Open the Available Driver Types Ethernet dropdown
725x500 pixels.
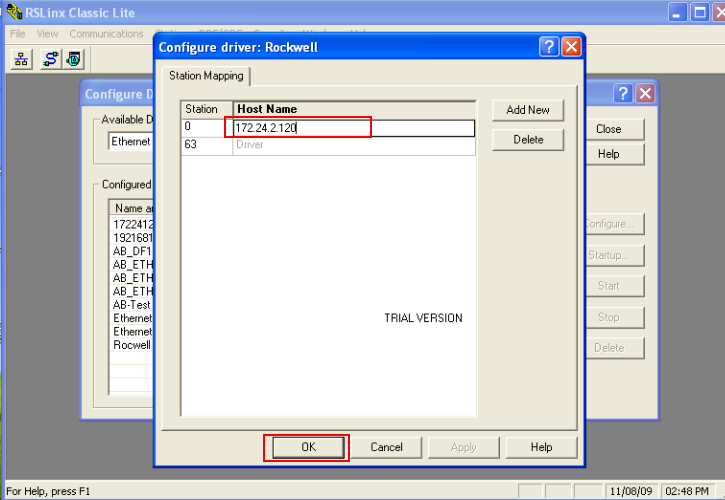pyautogui.click(x=131, y=142)
